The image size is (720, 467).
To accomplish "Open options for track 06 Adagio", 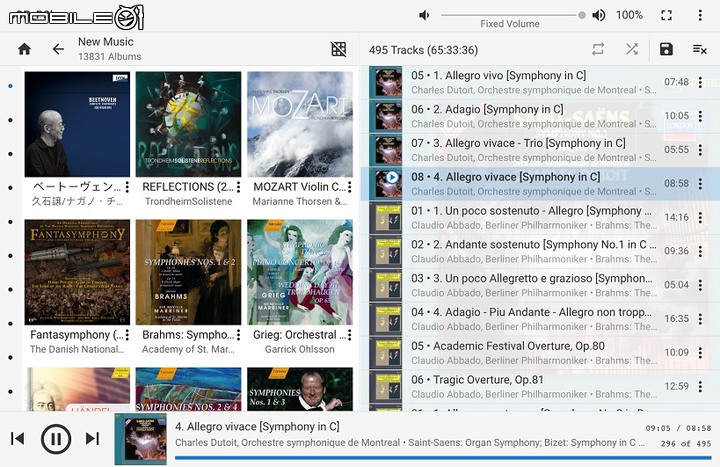I will [700, 116].
